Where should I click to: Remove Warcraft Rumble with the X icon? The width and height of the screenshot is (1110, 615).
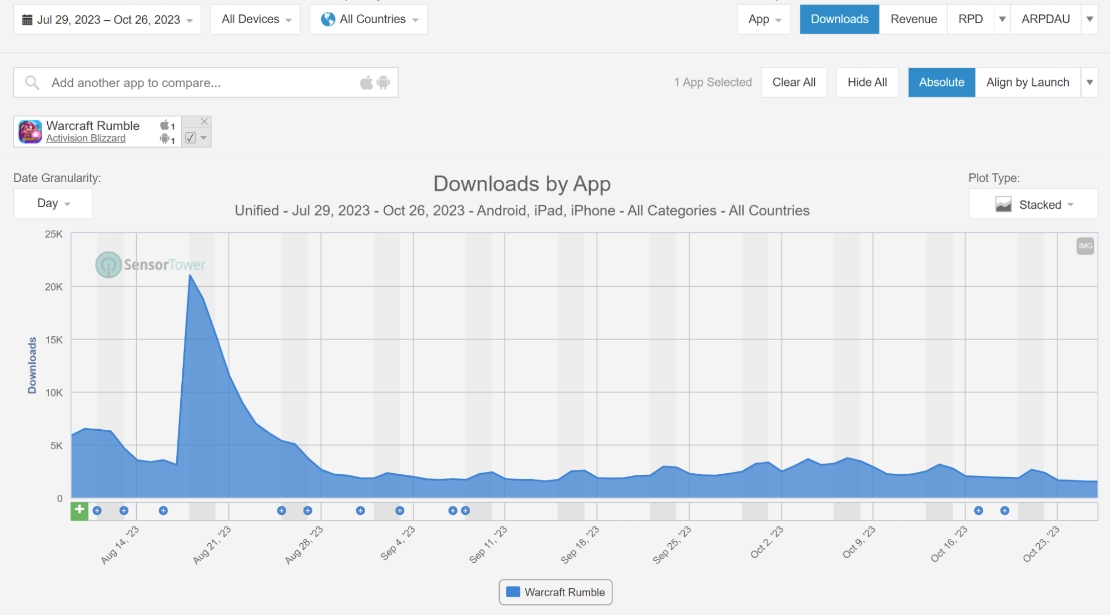204,122
